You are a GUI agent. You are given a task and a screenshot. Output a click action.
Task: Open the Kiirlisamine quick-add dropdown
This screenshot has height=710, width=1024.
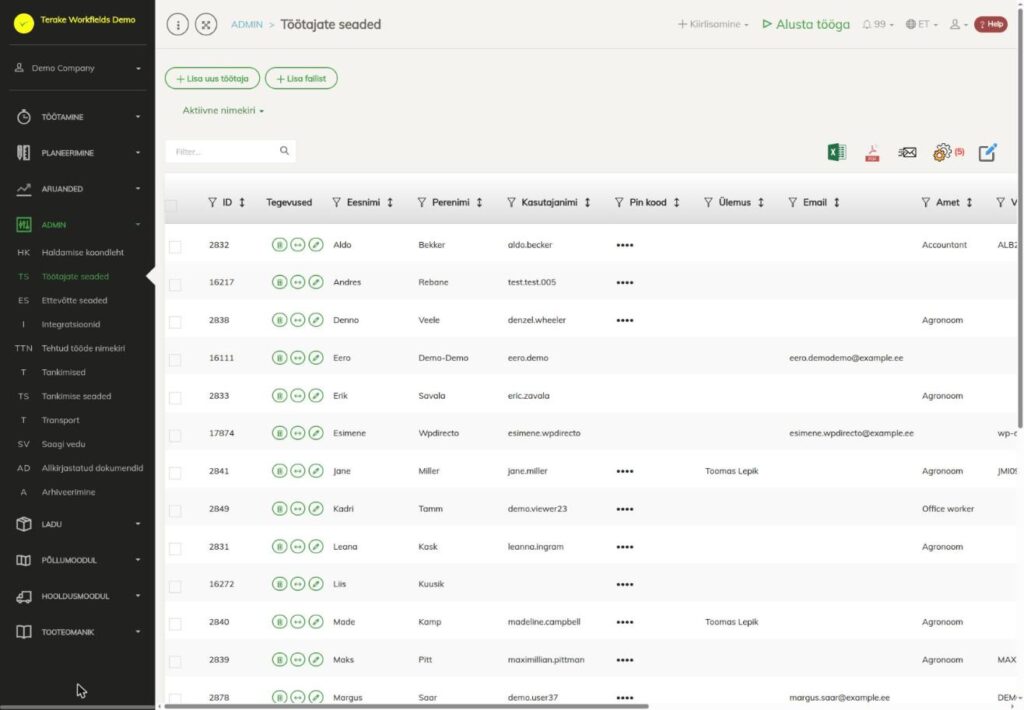[x=713, y=24]
